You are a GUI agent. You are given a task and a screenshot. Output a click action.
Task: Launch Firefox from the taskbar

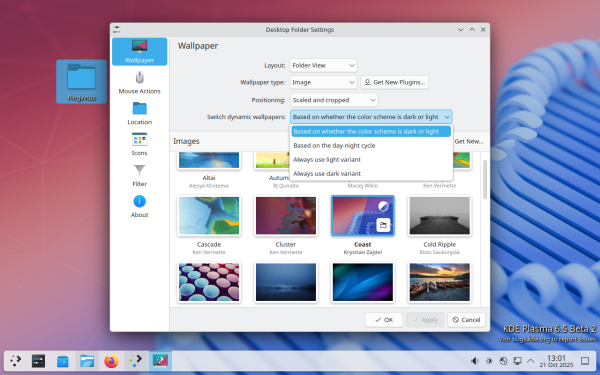pyautogui.click(x=111, y=361)
